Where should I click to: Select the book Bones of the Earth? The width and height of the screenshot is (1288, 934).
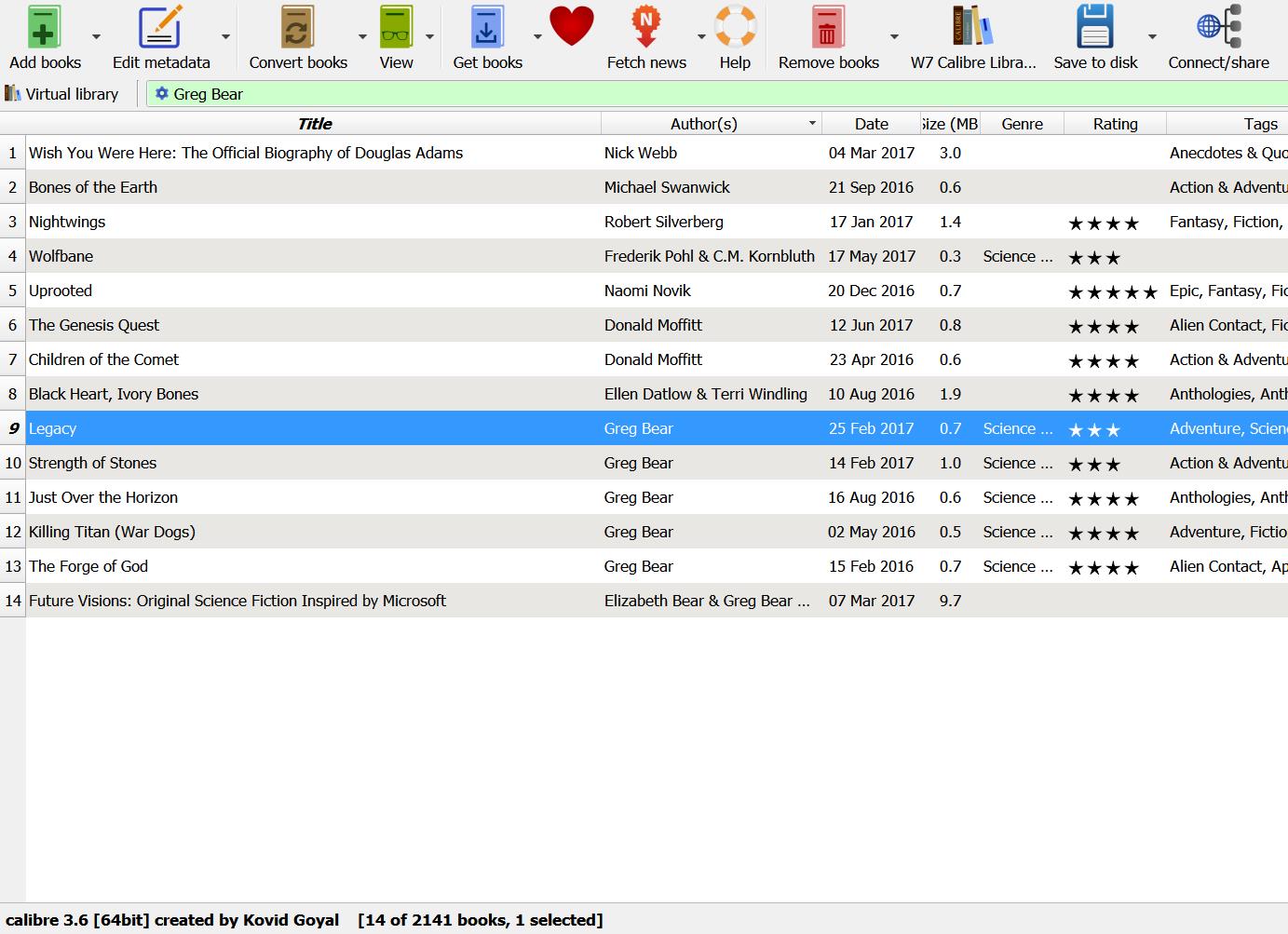93,187
